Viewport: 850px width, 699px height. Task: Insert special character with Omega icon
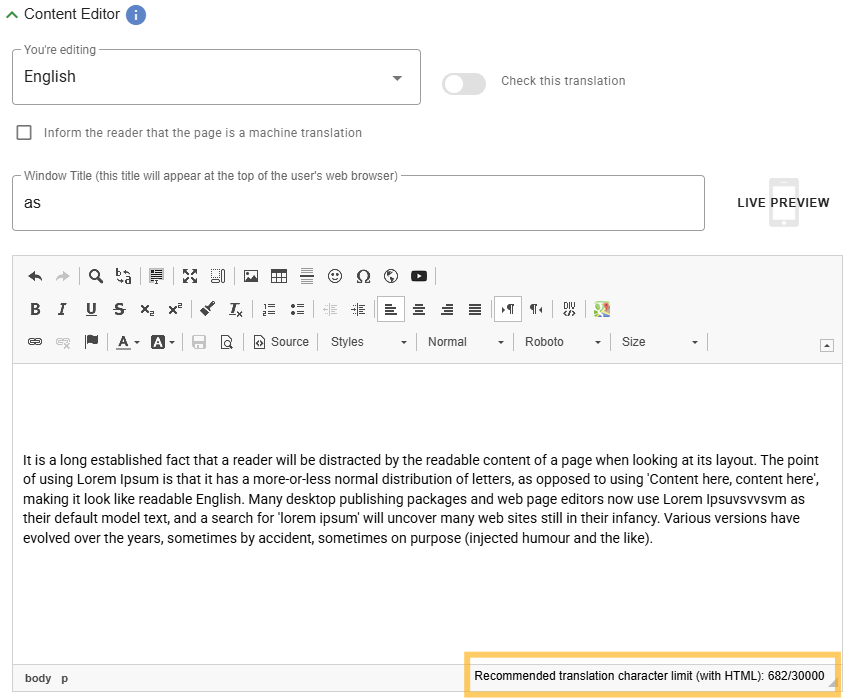point(363,277)
